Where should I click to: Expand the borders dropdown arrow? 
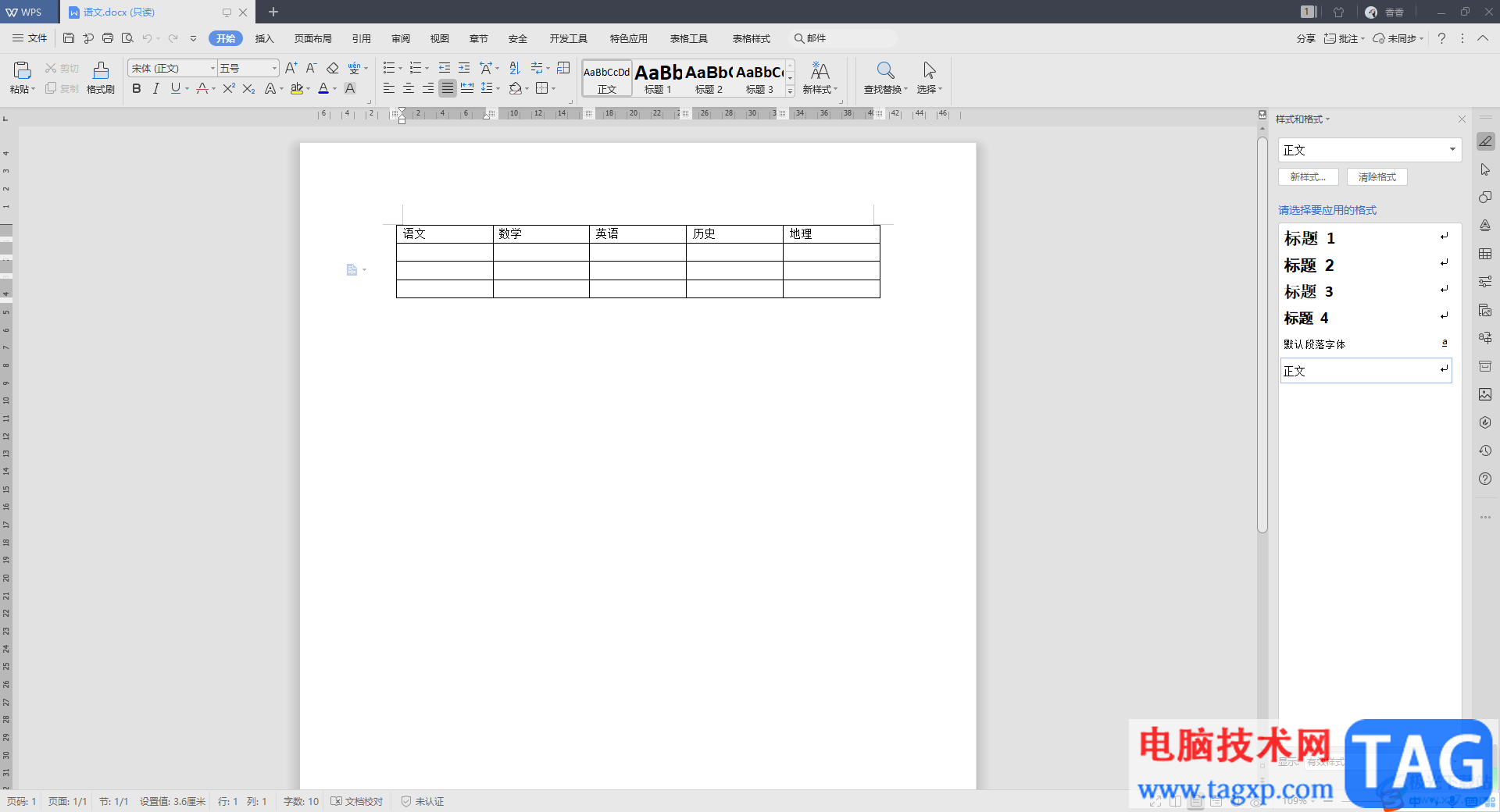[553, 89]
